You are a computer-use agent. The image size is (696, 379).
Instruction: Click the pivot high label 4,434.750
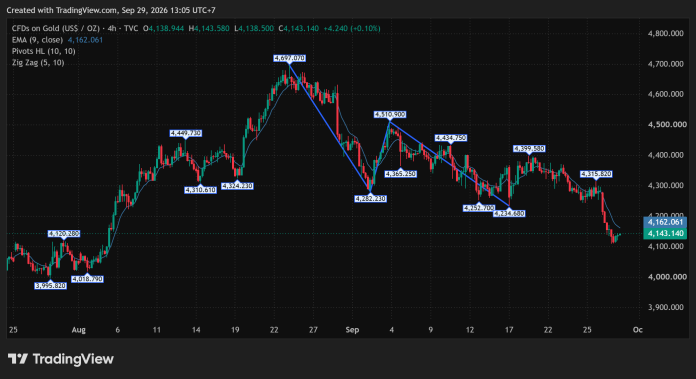[x=451, y=138]
